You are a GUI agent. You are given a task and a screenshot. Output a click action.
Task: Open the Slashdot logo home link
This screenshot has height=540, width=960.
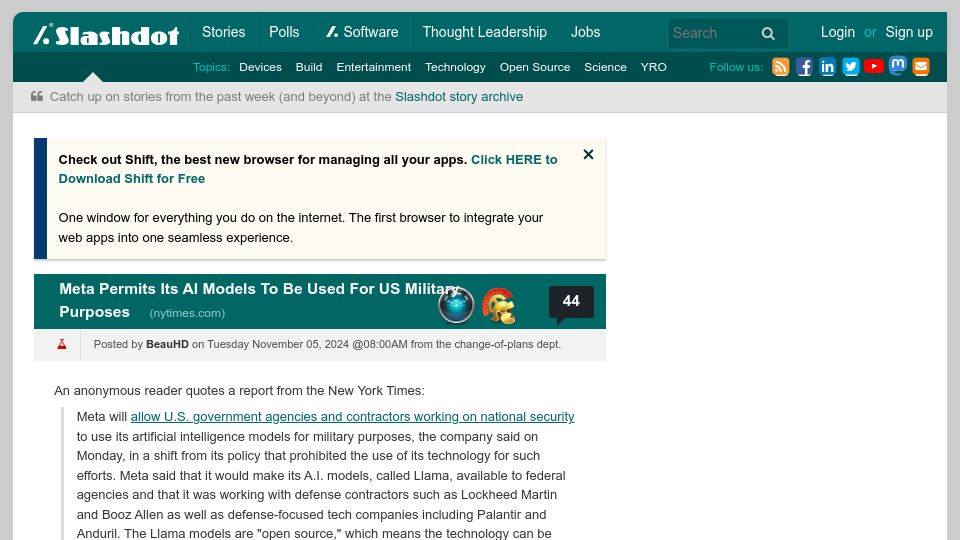[x=106, y=34]
